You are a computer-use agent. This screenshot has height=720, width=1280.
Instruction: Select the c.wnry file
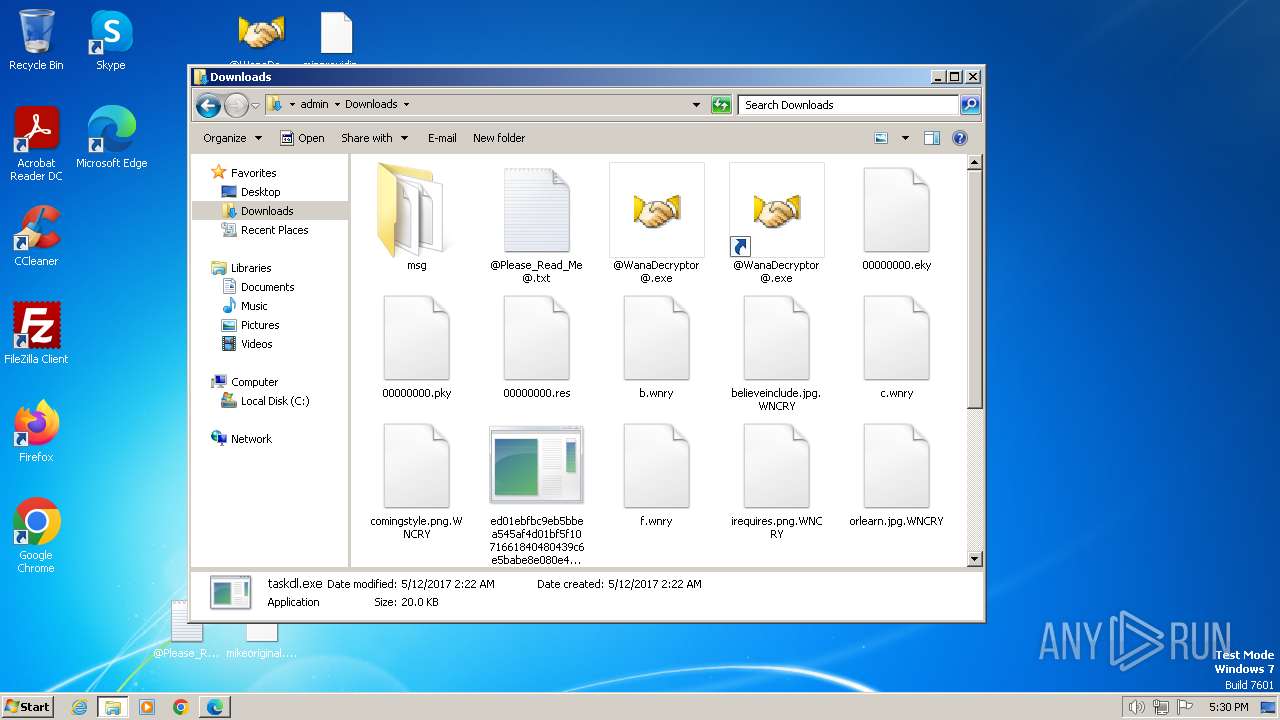click(896, 347)
